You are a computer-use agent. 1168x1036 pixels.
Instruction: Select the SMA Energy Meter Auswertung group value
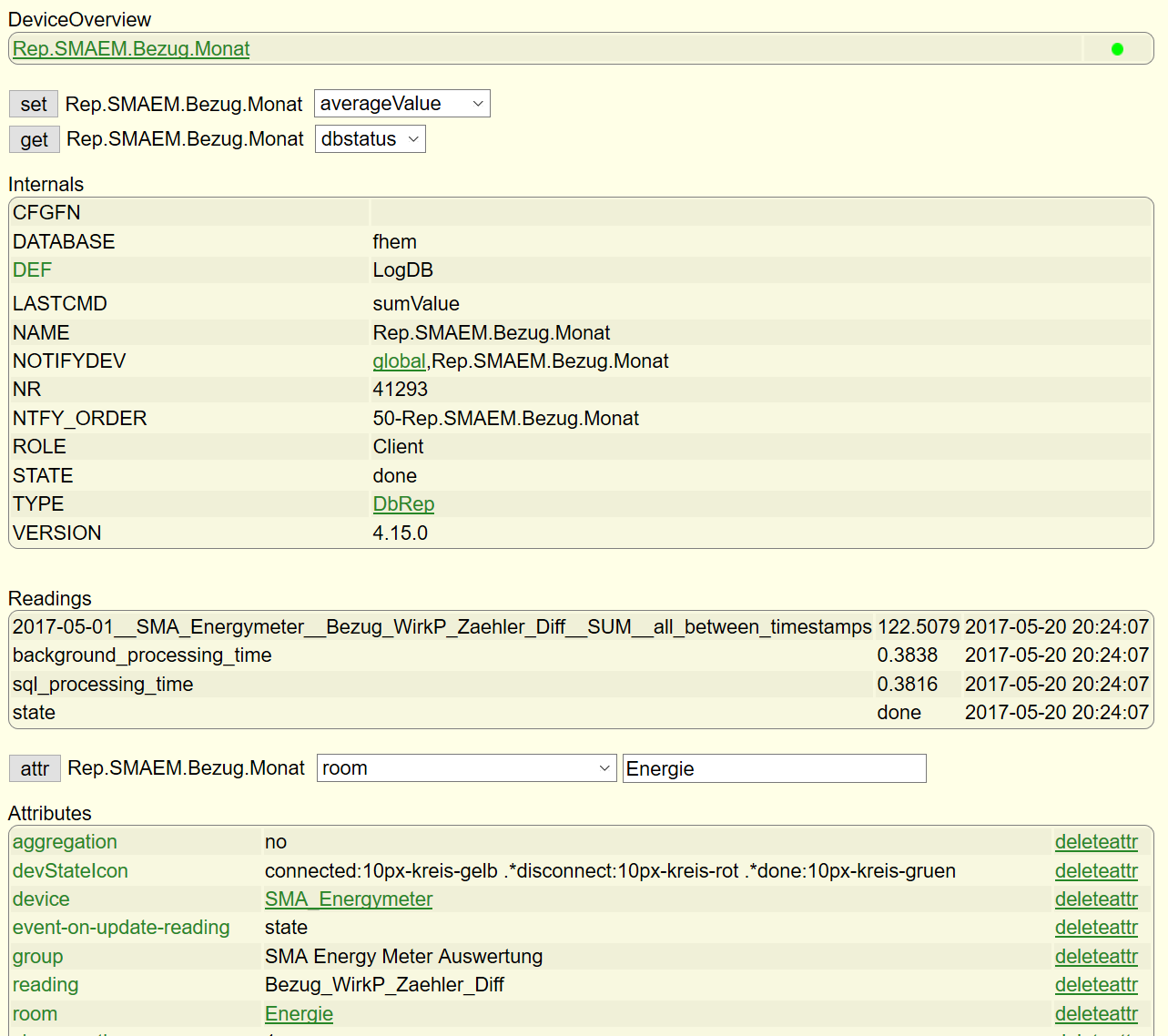(x=403, y=957)
